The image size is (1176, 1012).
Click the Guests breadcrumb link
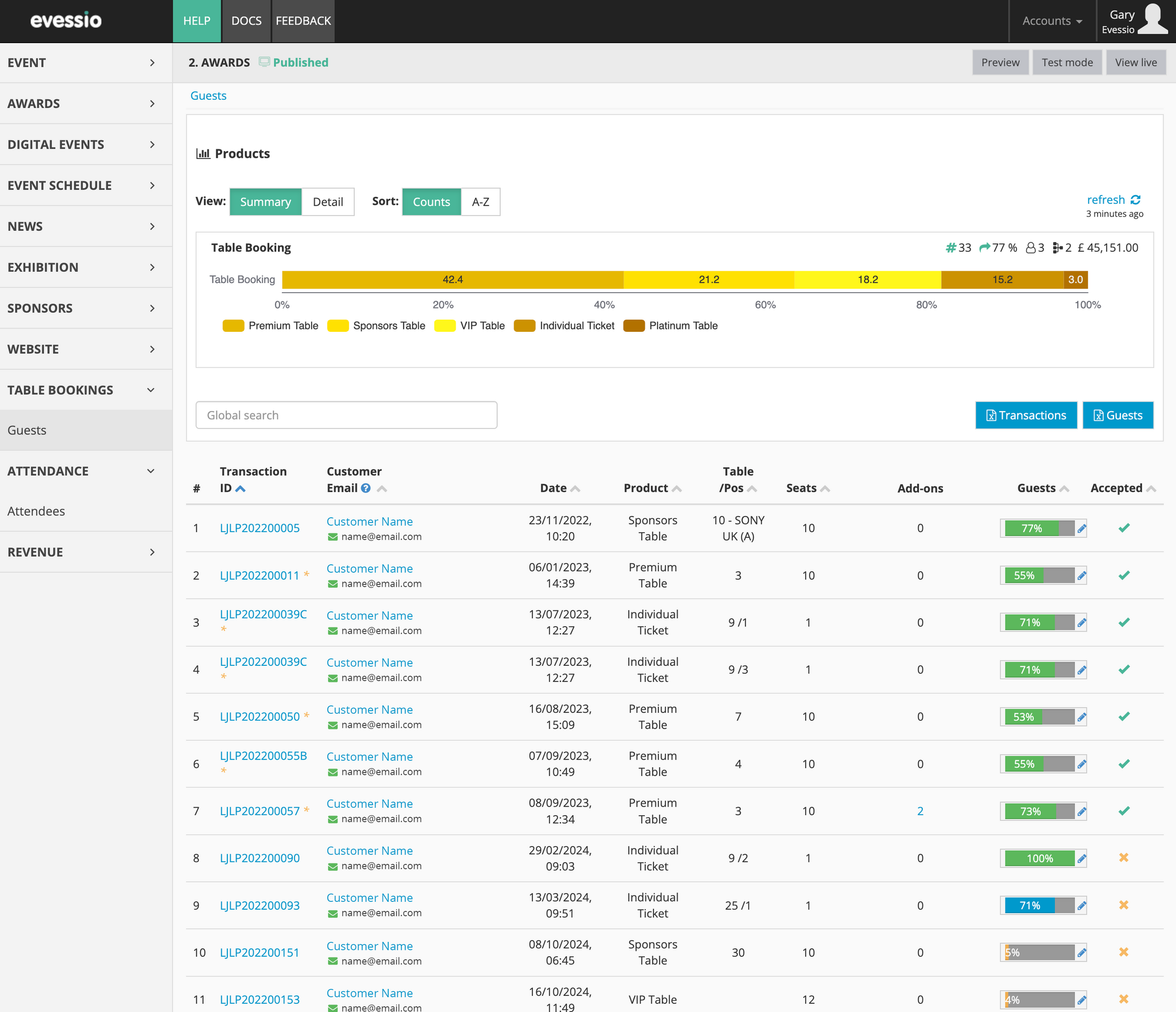pos(208,95)
